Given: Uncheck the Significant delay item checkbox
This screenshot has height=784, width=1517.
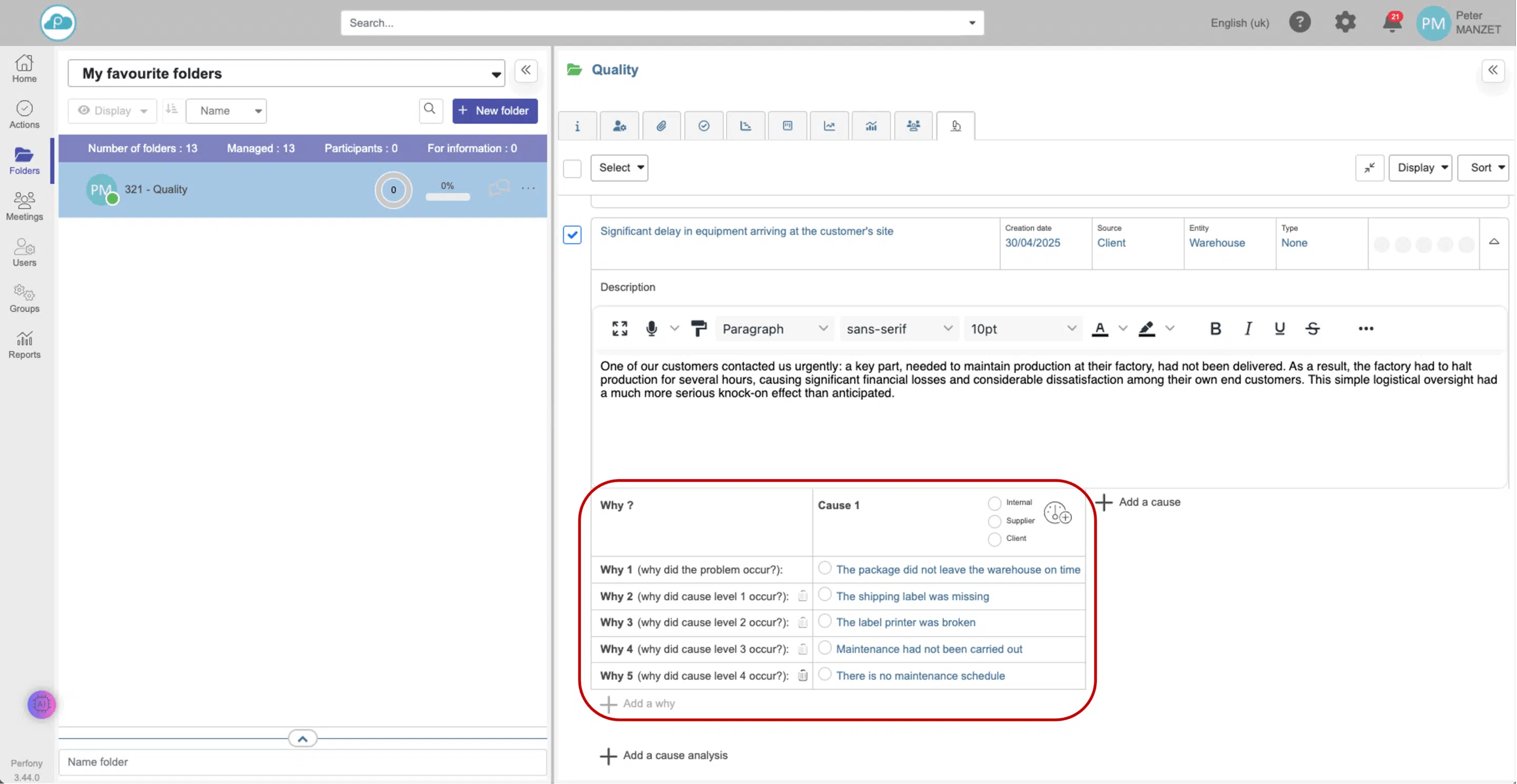Looking at the screenshot, I should (572, 235).
